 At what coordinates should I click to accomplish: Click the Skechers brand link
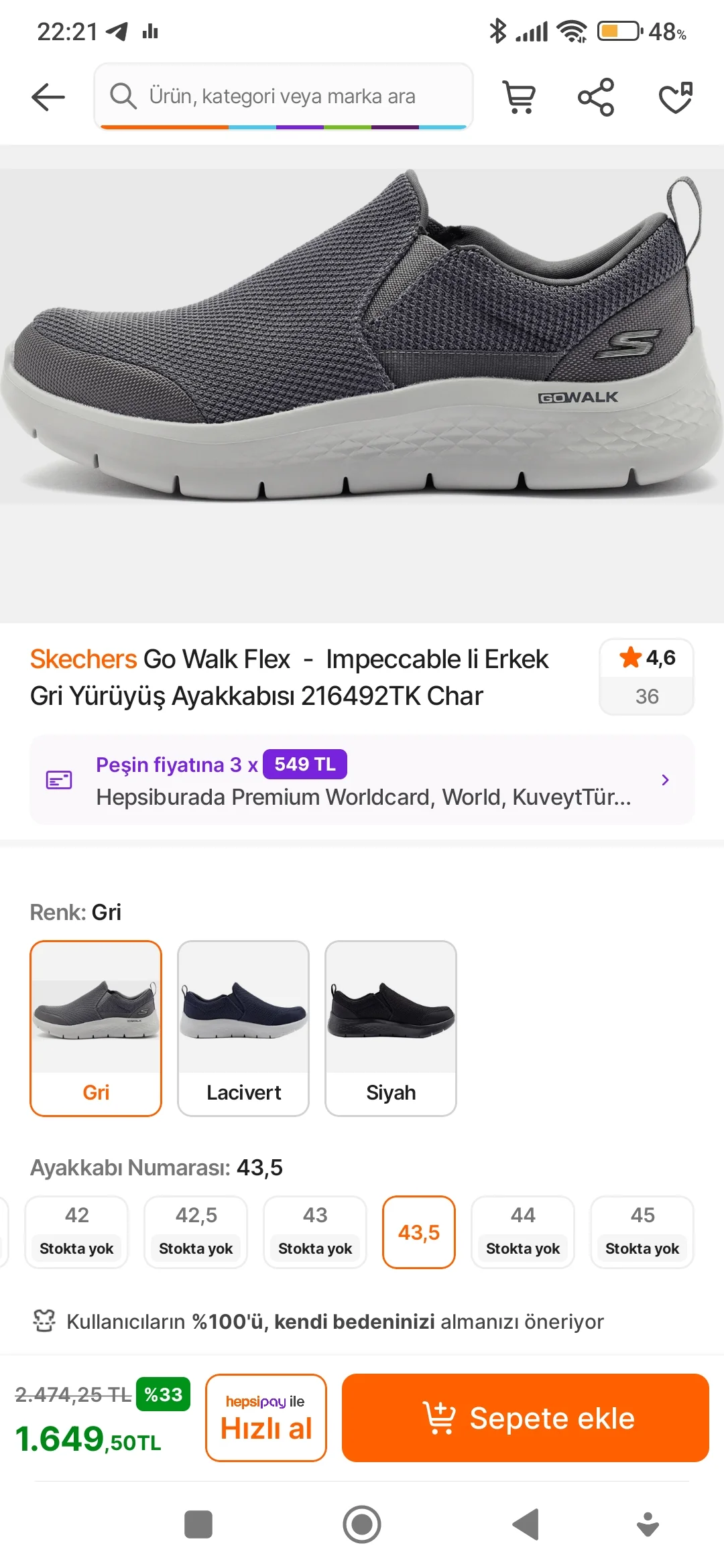[x=83, y=659]
